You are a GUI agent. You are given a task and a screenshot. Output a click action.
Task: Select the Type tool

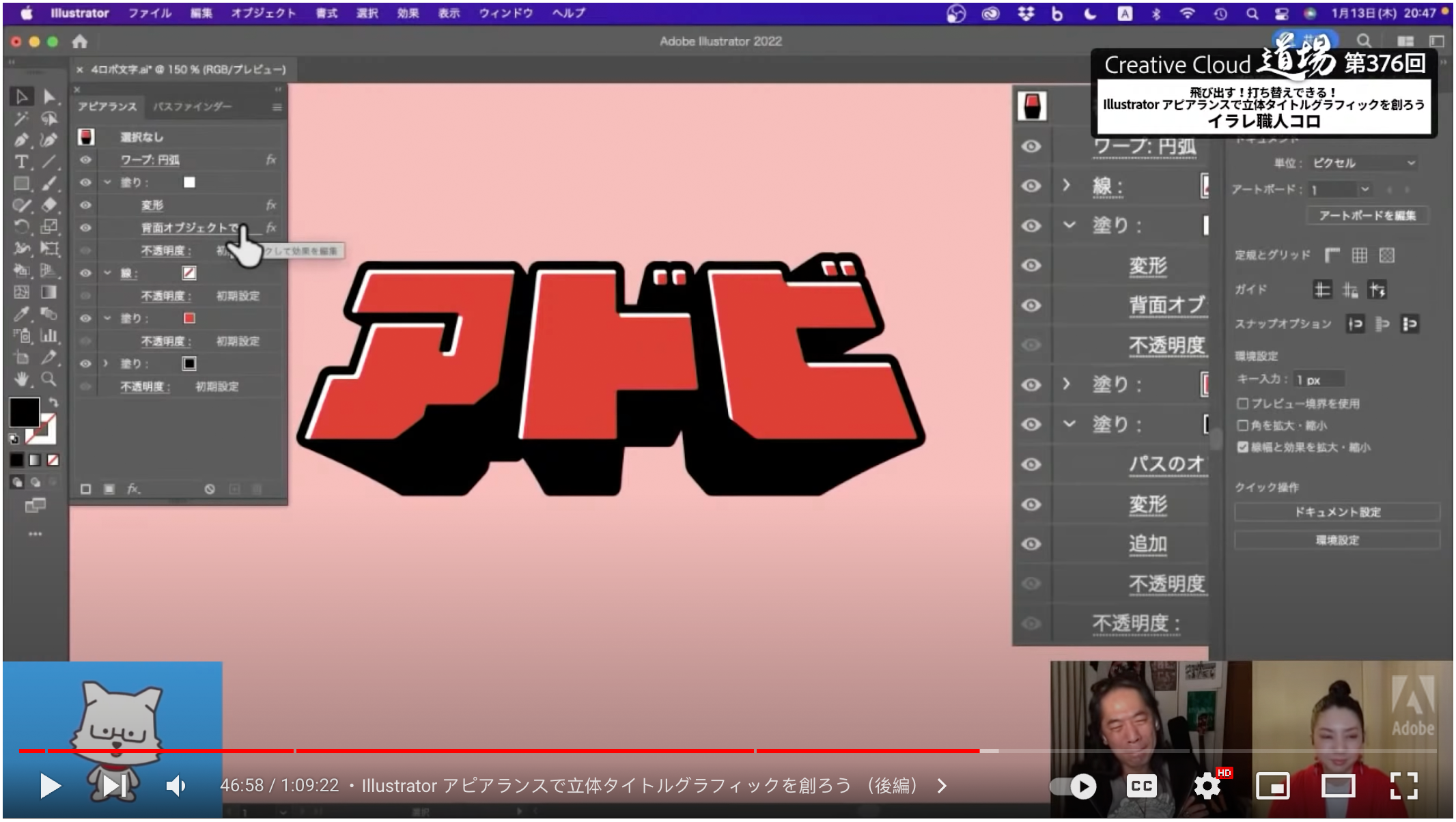(20, 161)
